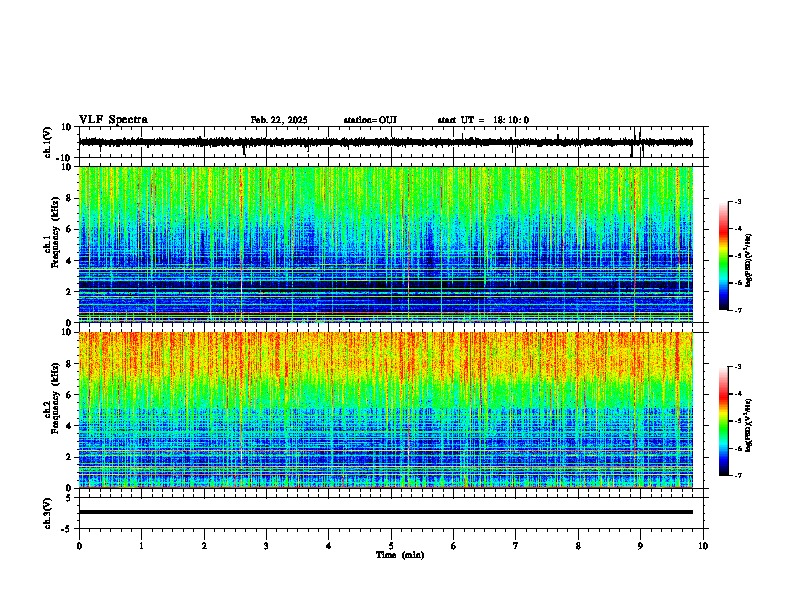792x612 pixels.
Task: Click time axis tick label "0"
Action: (79, 546)
